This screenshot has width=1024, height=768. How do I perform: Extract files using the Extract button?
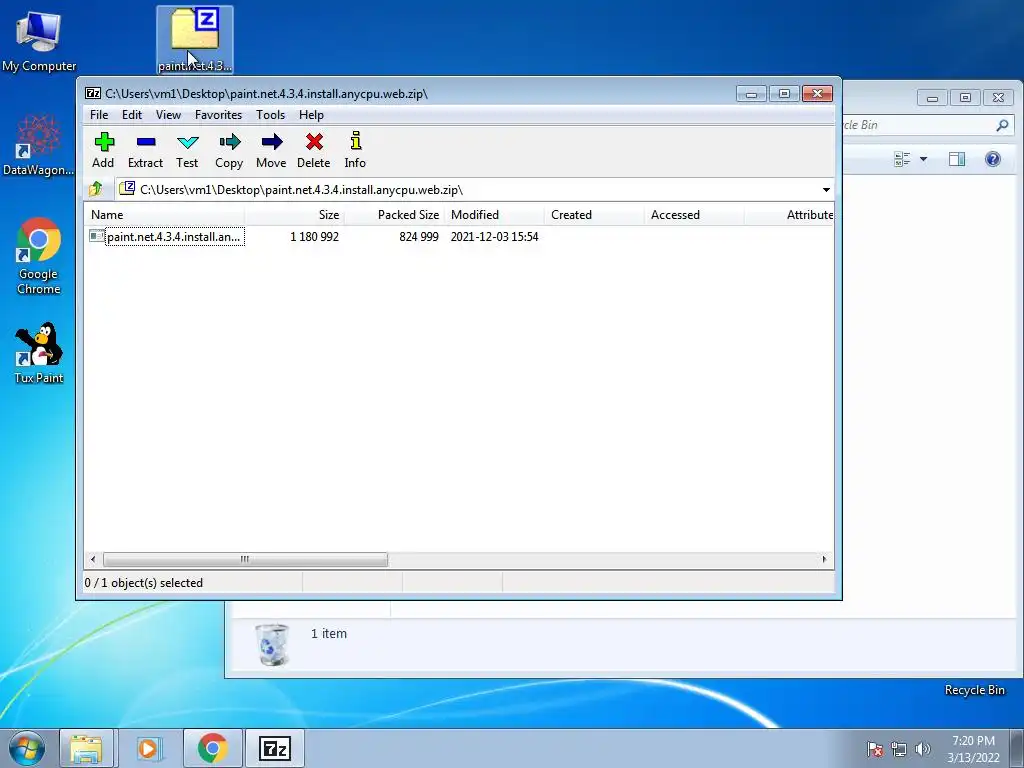(145, 150)
